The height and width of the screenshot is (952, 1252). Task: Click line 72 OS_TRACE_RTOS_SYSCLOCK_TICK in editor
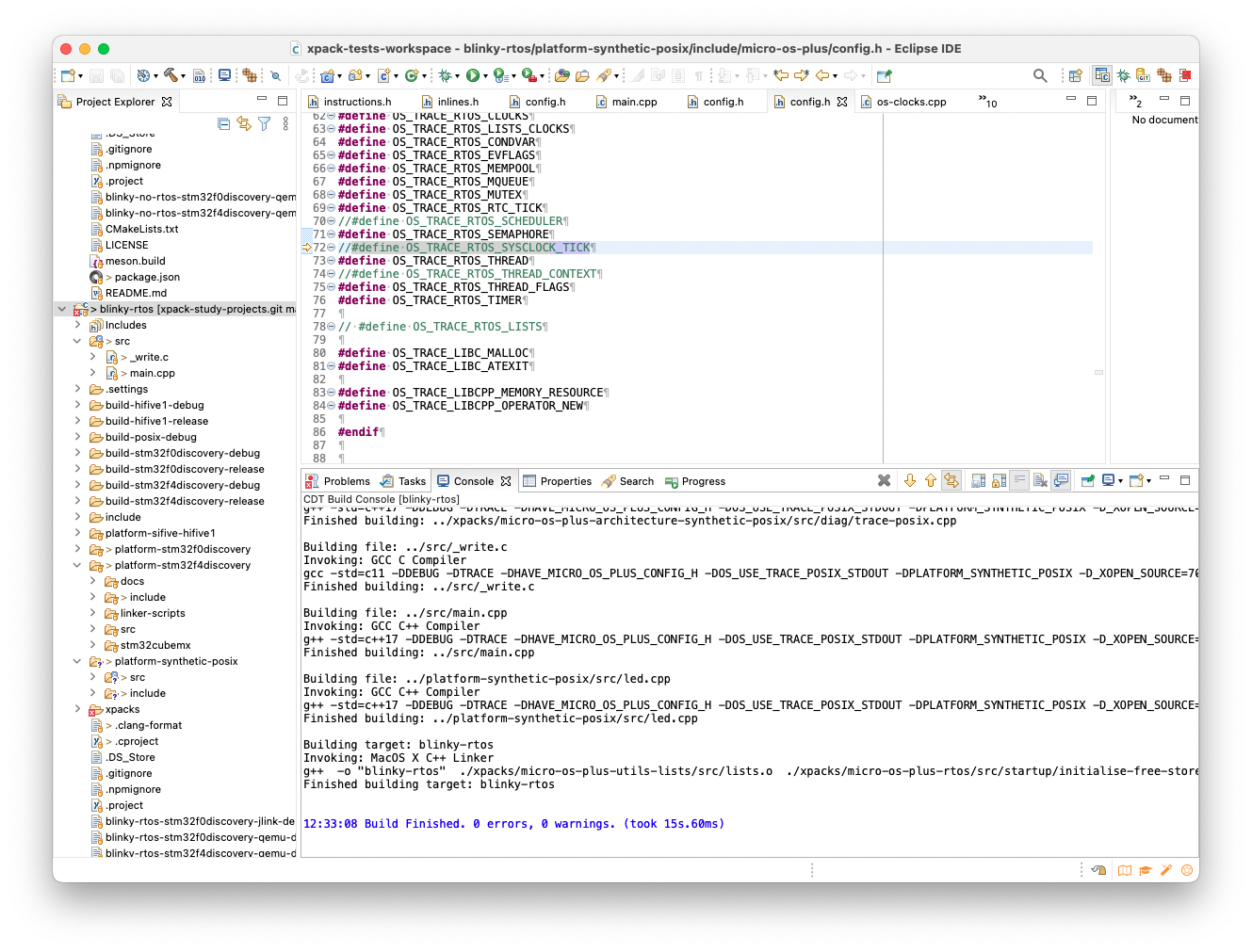coord(497,248)
